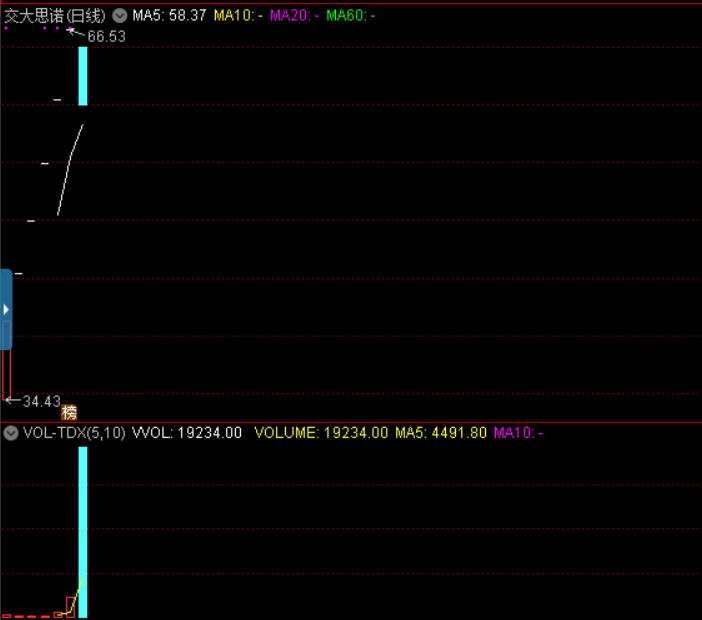Screen dimensions: 702x620
Task: Expand the blue side panel arrow
Action: tap(6, 309)
